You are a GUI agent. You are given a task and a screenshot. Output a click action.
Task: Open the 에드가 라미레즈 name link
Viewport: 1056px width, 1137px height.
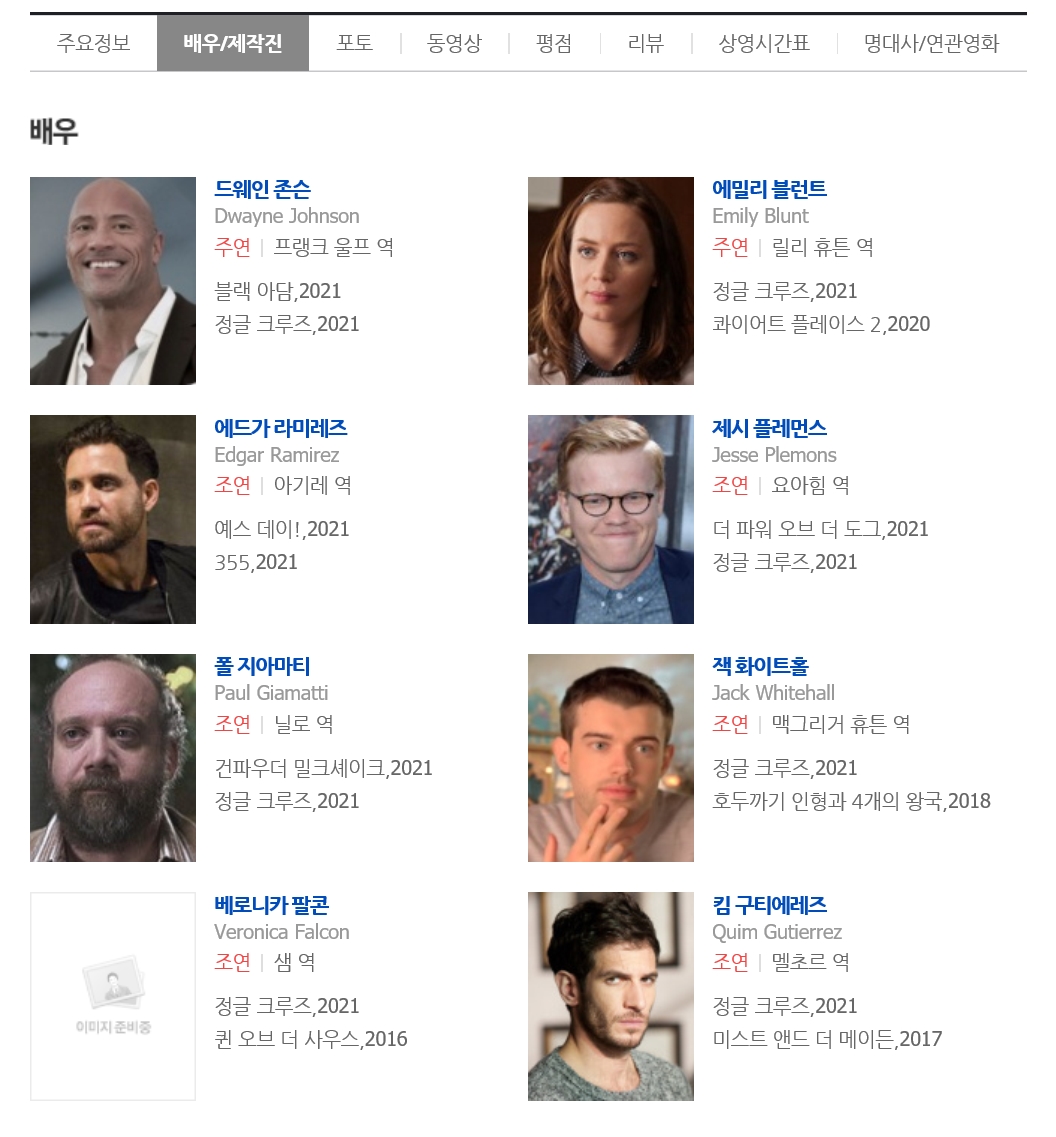pyautogui.click(x=281, y=428)
